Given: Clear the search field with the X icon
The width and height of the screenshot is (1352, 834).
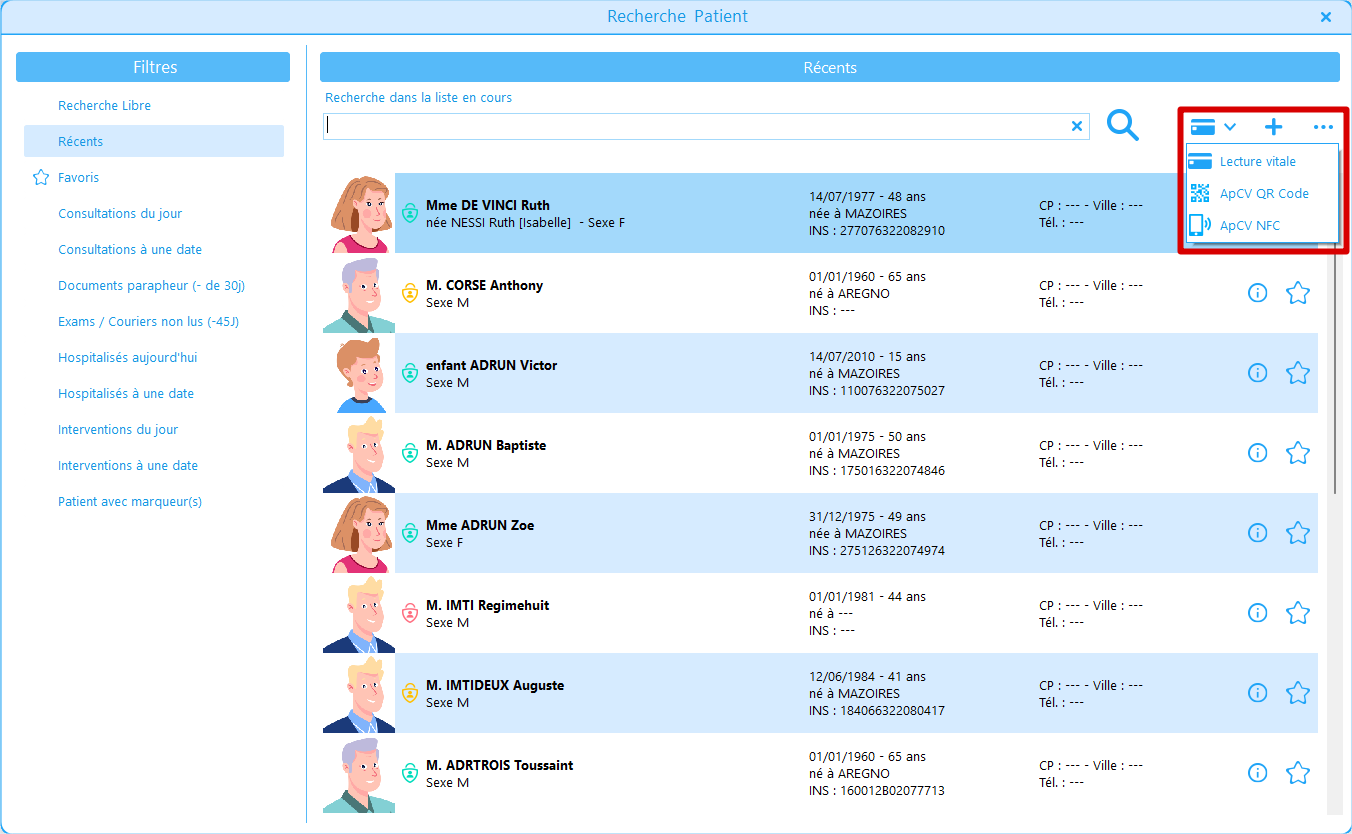Looking at the screenshot, I should point(1077,126).
